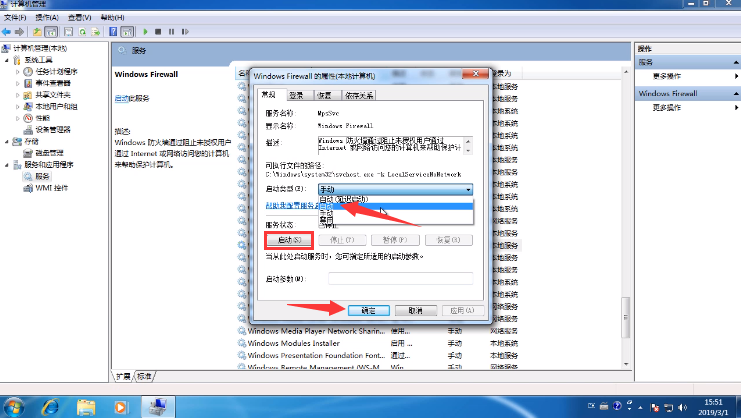This screenshot has height=418, width=741.
Task: Launch Internet Explorer from the taskbar
Action: 50,407
